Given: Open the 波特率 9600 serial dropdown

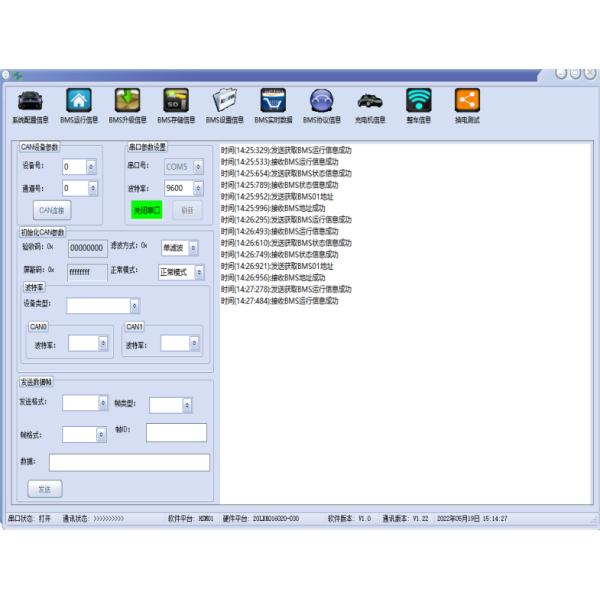Looking at the screenshot, I should click(198, 187).
